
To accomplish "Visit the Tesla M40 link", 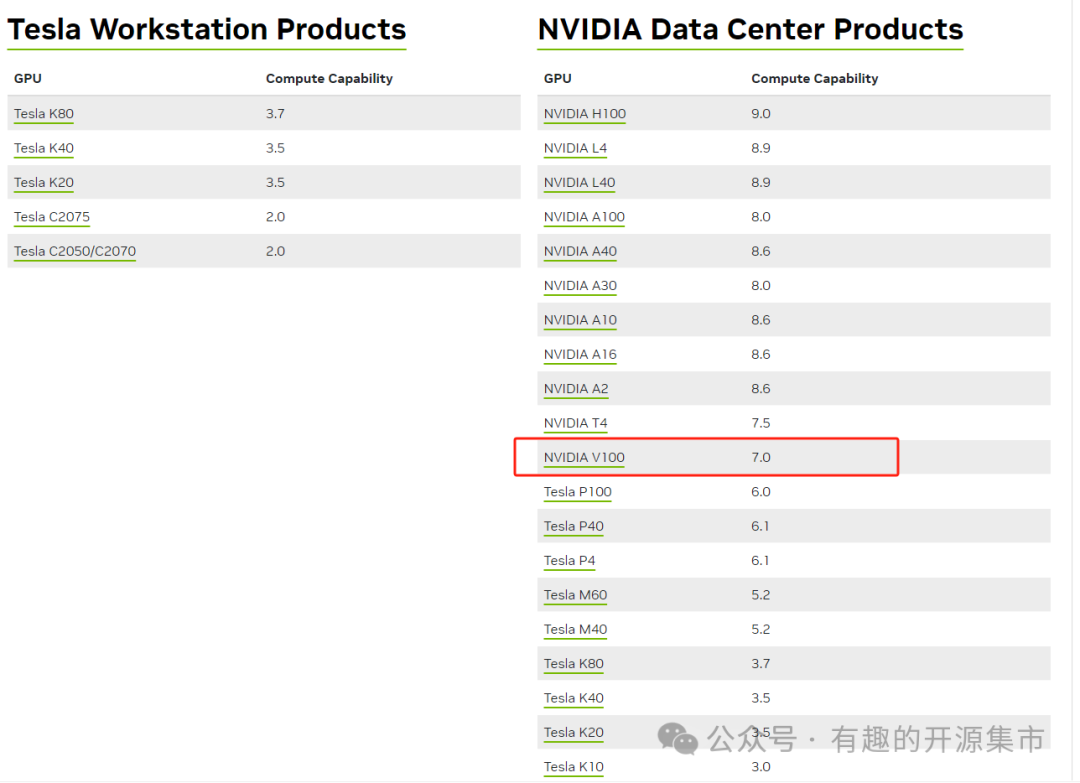I will pos(575,630).
